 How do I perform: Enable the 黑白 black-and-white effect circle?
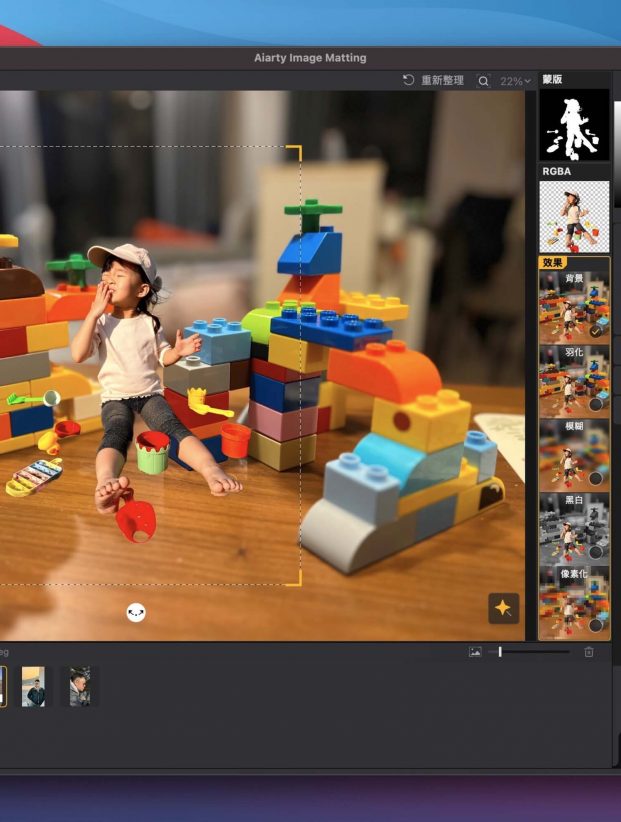(x=596, y=551)
